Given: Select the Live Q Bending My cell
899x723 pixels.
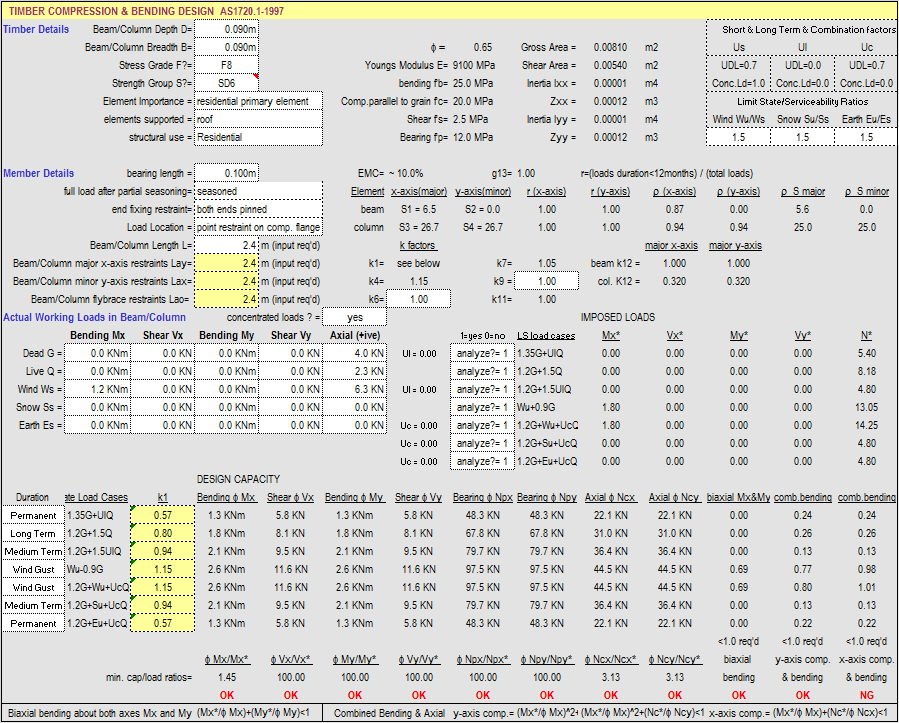Looking at the screenshot, I should [x=226, y=371].
